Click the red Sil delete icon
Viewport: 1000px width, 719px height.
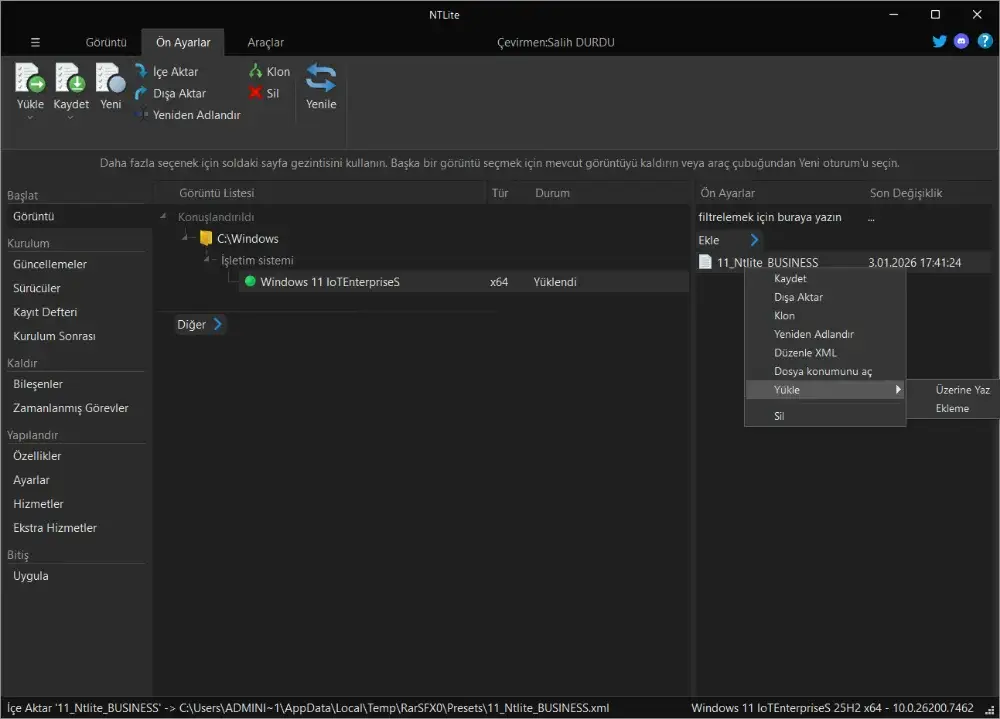click(256, 93)
